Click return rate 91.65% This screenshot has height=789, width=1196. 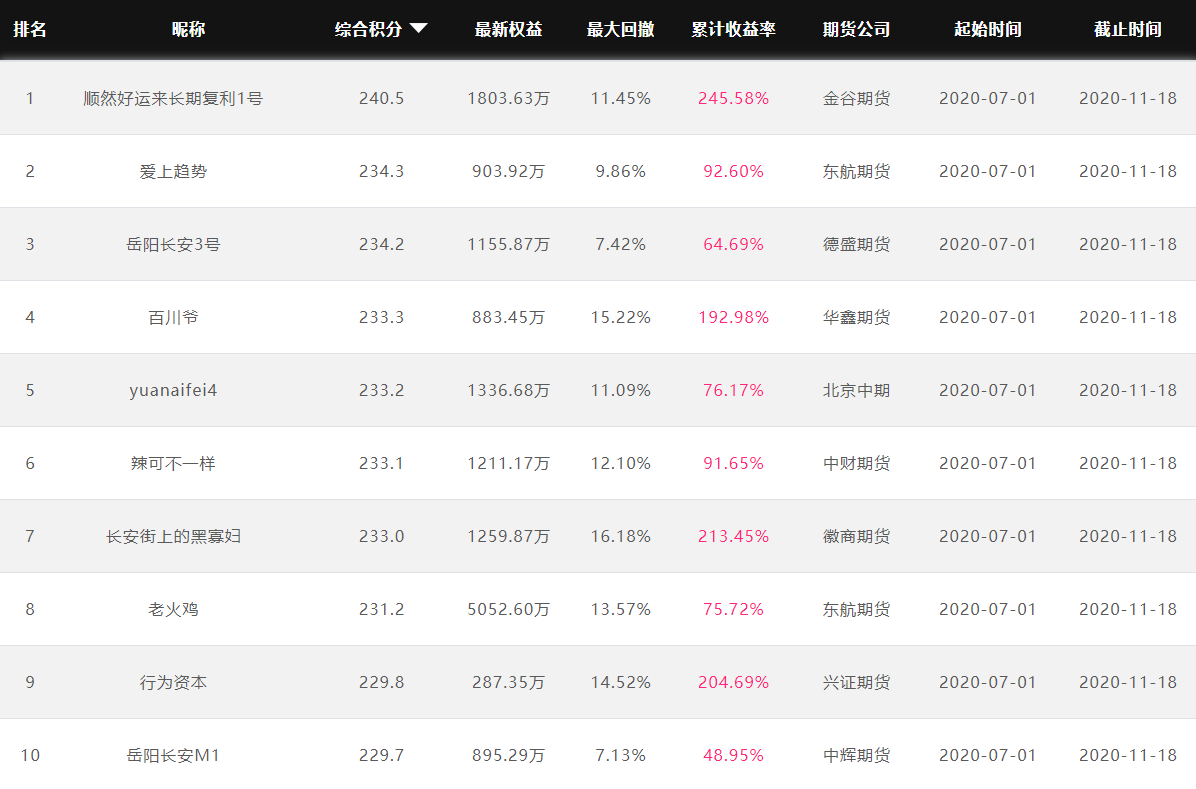click(x=733, y=463)
